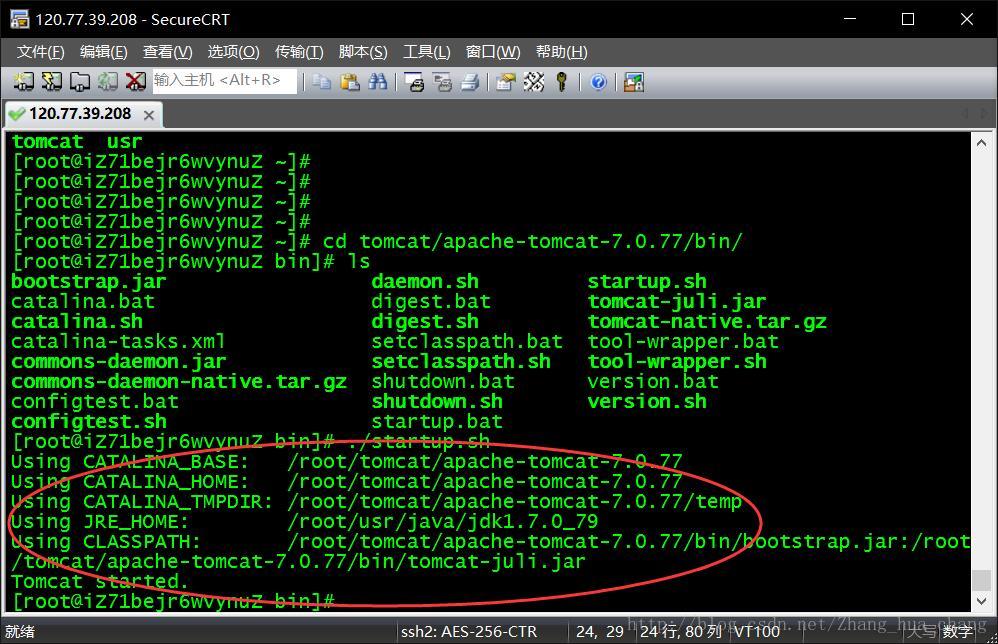Focus the host input field 输入主机

225,81
